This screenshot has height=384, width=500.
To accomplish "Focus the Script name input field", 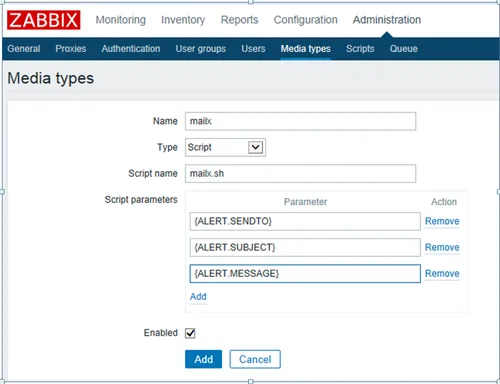I will click(x=300, y=173).
